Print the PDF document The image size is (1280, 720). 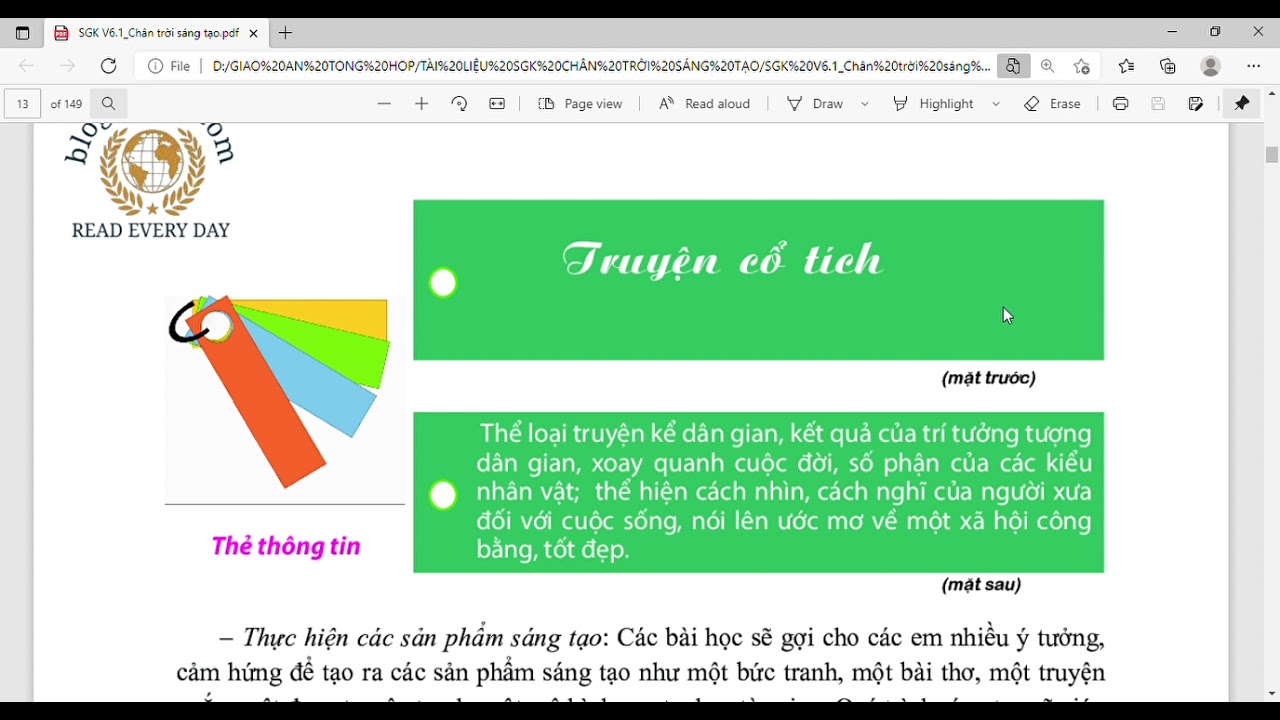[x=1120, y=104]
